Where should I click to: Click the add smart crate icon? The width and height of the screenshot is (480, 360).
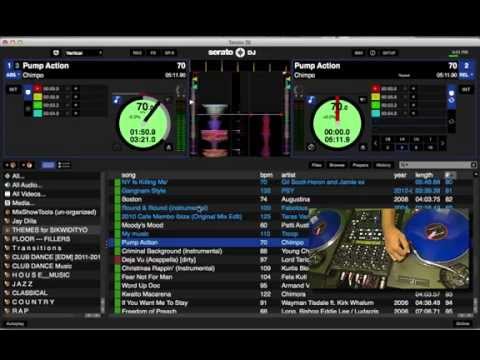point(27,165)
